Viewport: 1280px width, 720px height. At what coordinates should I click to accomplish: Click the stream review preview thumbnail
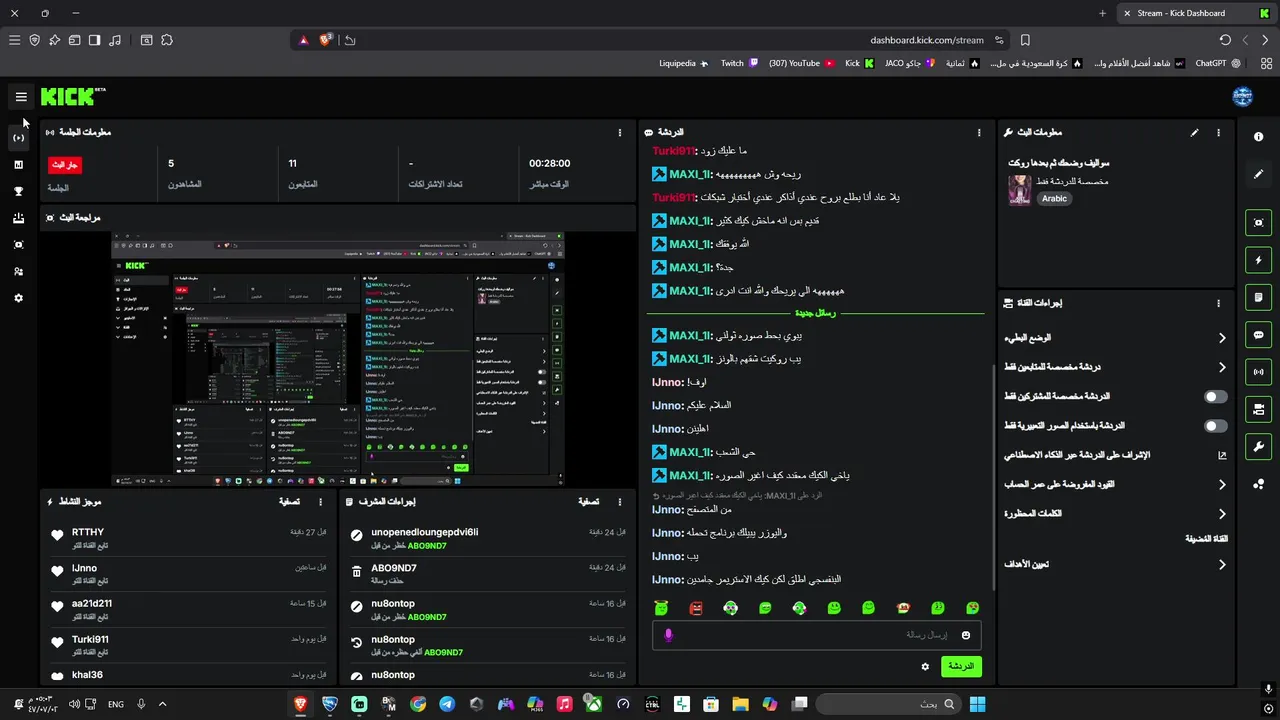[x=338, y=360]
